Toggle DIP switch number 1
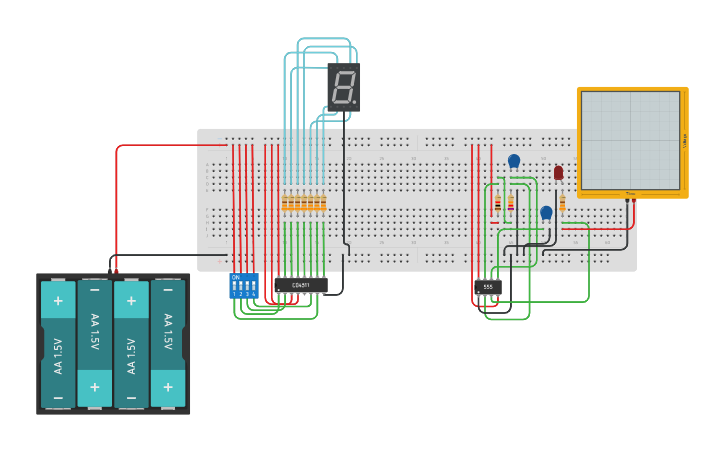The width and height of the screenshot is (725, 453). [234, 286]
